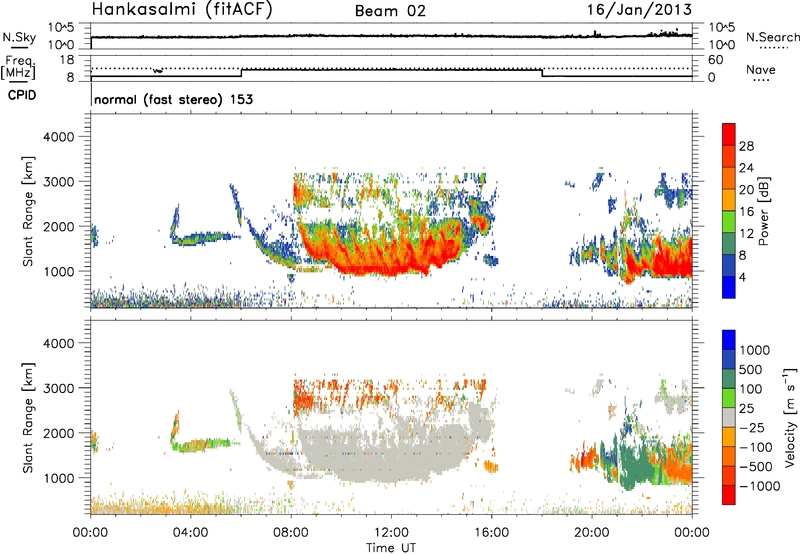Click the '04:00' time tick label
The width and height of the screenshot is (800, 554).
click(x=190, y=533)
